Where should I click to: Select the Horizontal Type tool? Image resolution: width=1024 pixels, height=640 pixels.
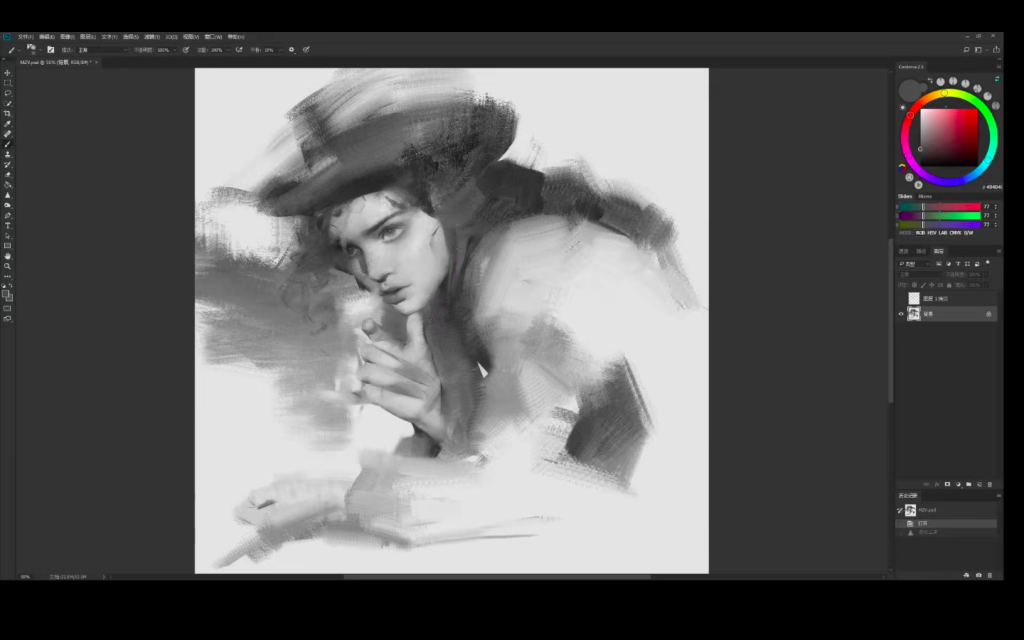click(x=7, y=225)
